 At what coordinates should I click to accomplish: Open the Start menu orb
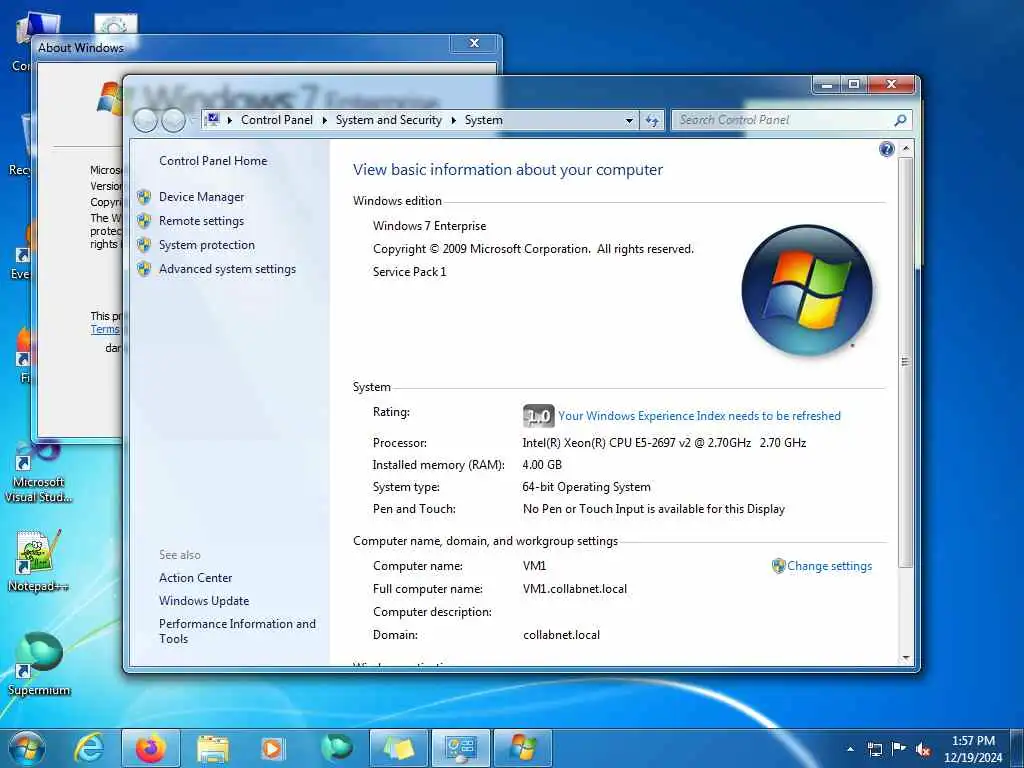(27, 748)
